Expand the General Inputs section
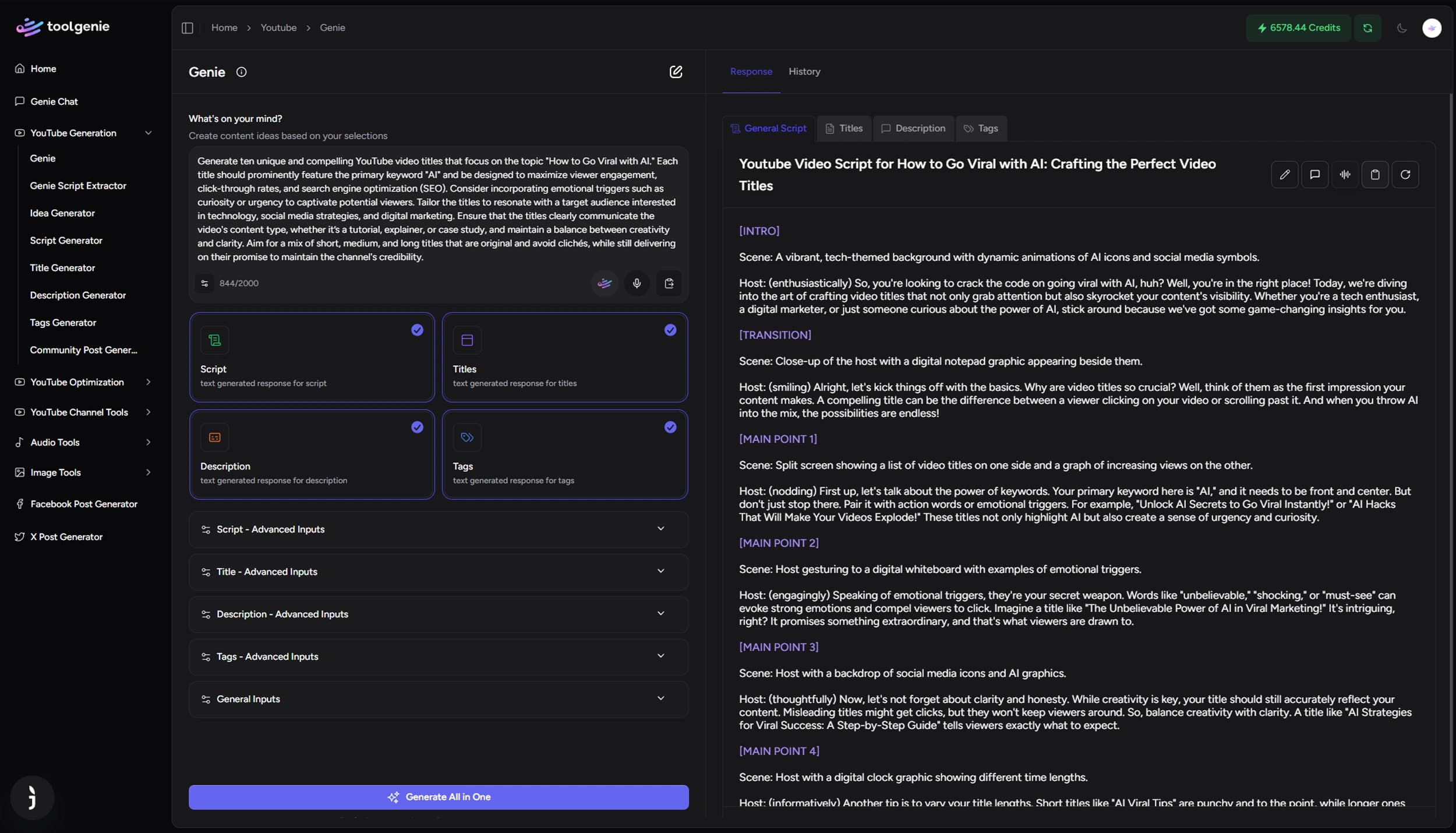The image size is (1456, 833). (x=438, y=699)
